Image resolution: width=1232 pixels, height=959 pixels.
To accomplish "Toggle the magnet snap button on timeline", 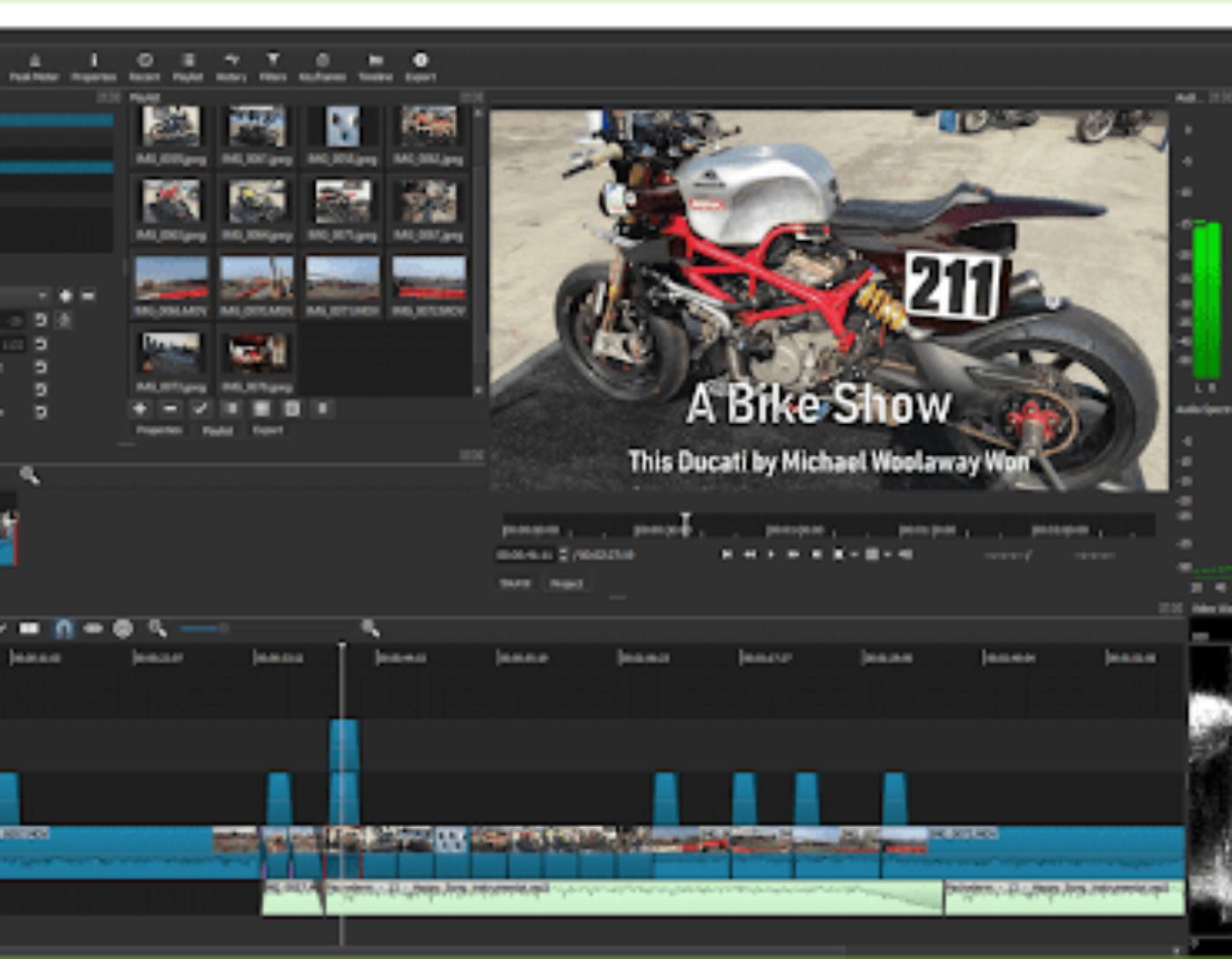I will (62, 628).
